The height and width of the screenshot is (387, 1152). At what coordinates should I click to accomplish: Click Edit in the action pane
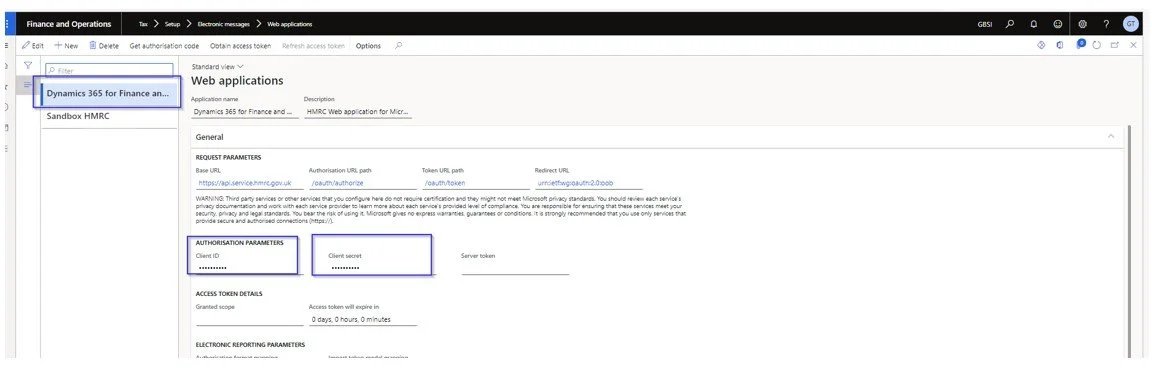pyautogui.click(x=33, y=46)
